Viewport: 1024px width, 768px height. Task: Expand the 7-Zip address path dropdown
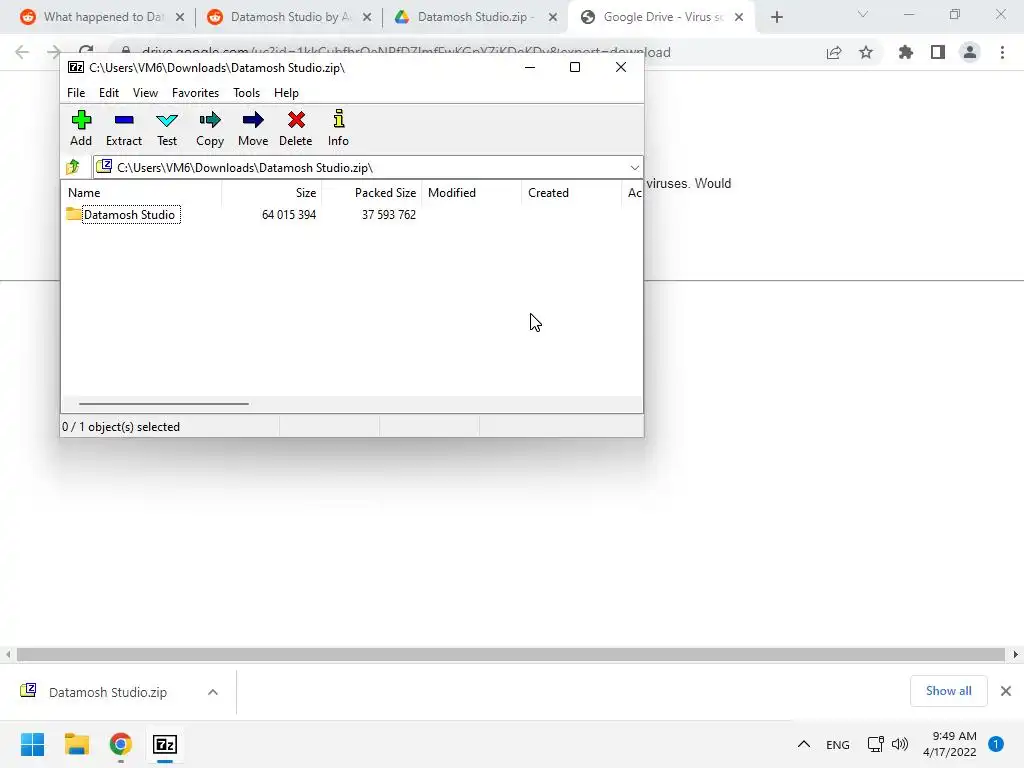(x=634, y=168)
